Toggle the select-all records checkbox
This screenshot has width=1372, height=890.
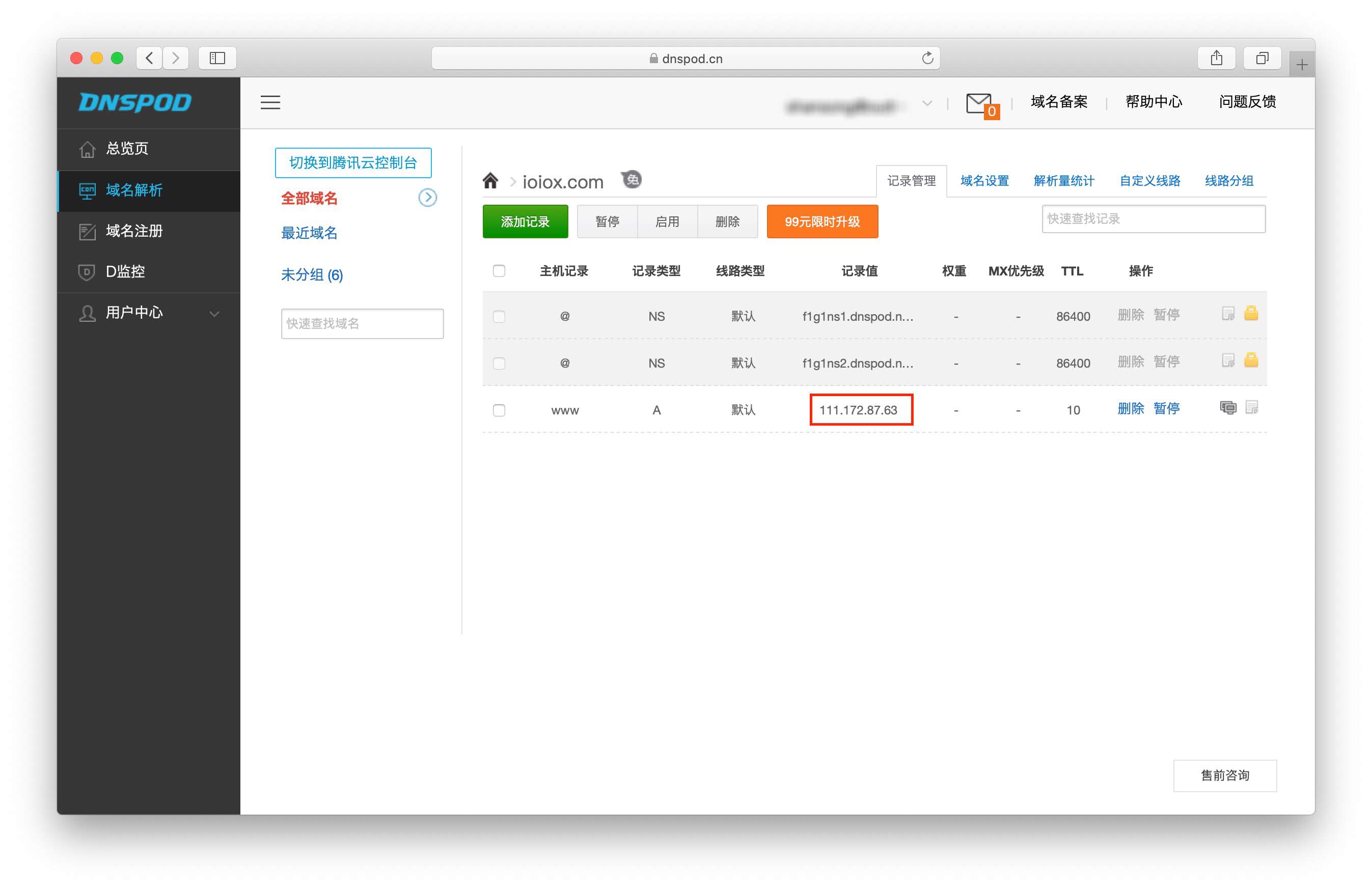(499, 271)
